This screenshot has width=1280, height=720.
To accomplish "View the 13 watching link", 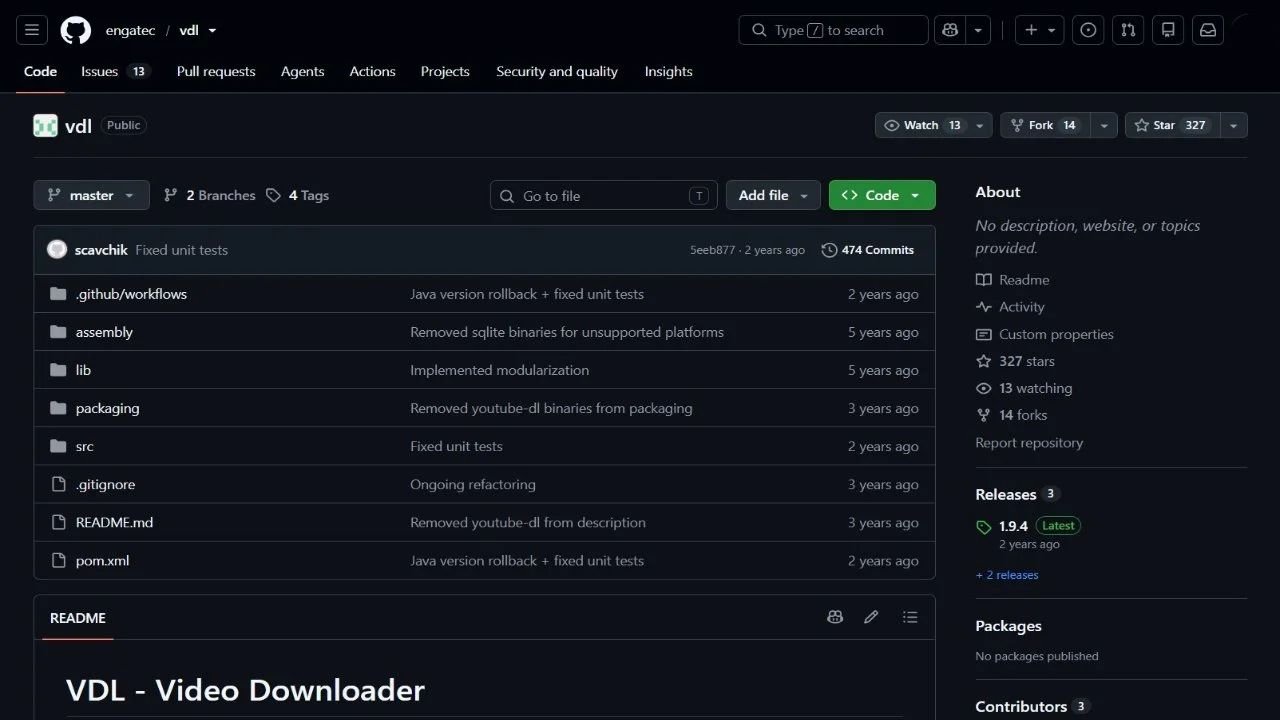I will click(1024, 388).
